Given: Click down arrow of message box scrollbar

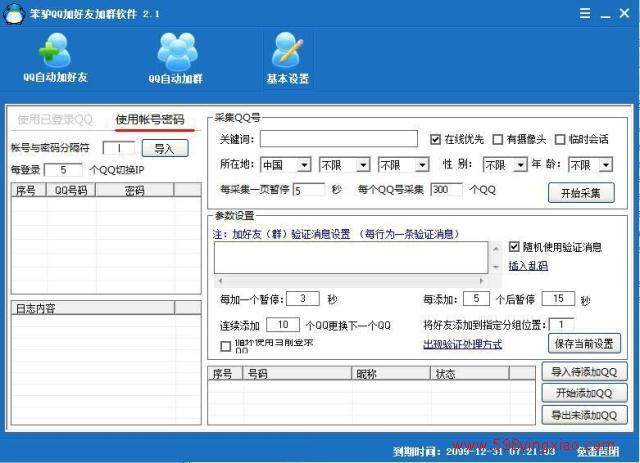Looking at the screenshot, I should pos(496,267).
